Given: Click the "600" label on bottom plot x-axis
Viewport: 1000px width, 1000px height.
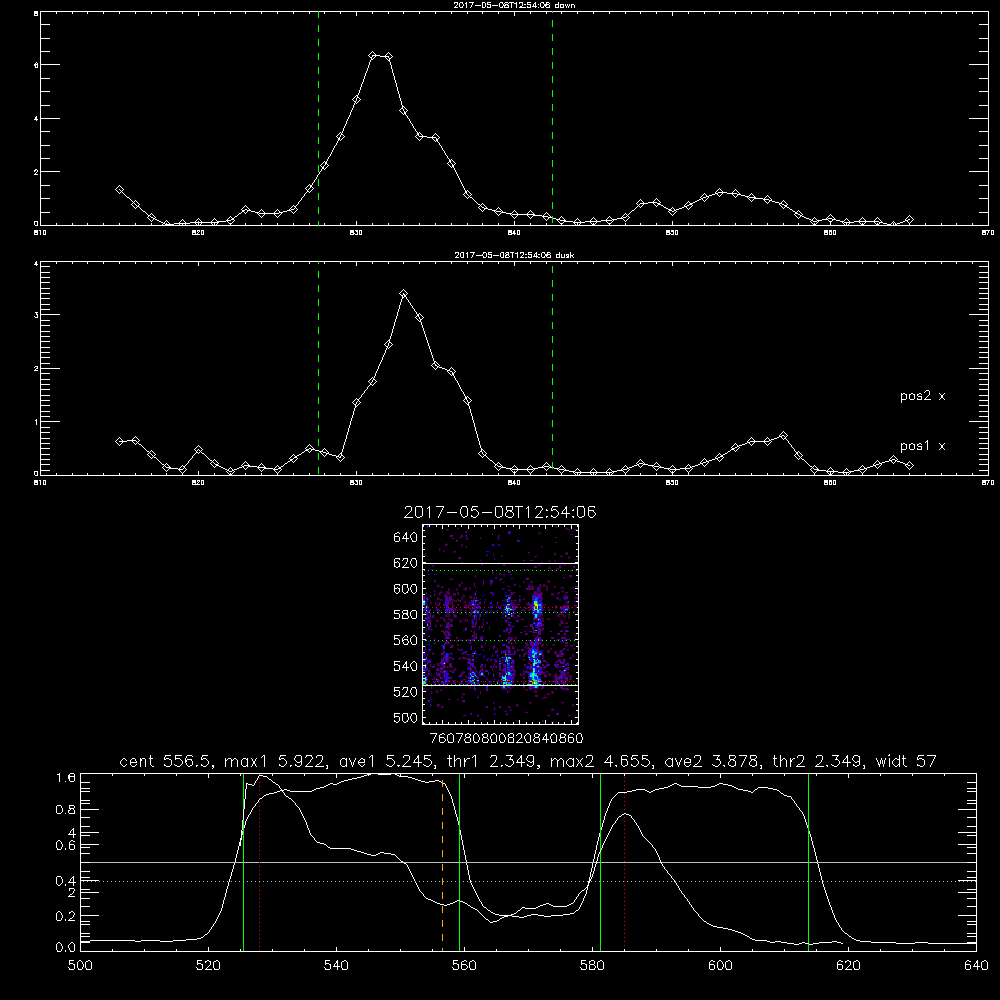Looking at the screenshot, I should pos(720,965).
